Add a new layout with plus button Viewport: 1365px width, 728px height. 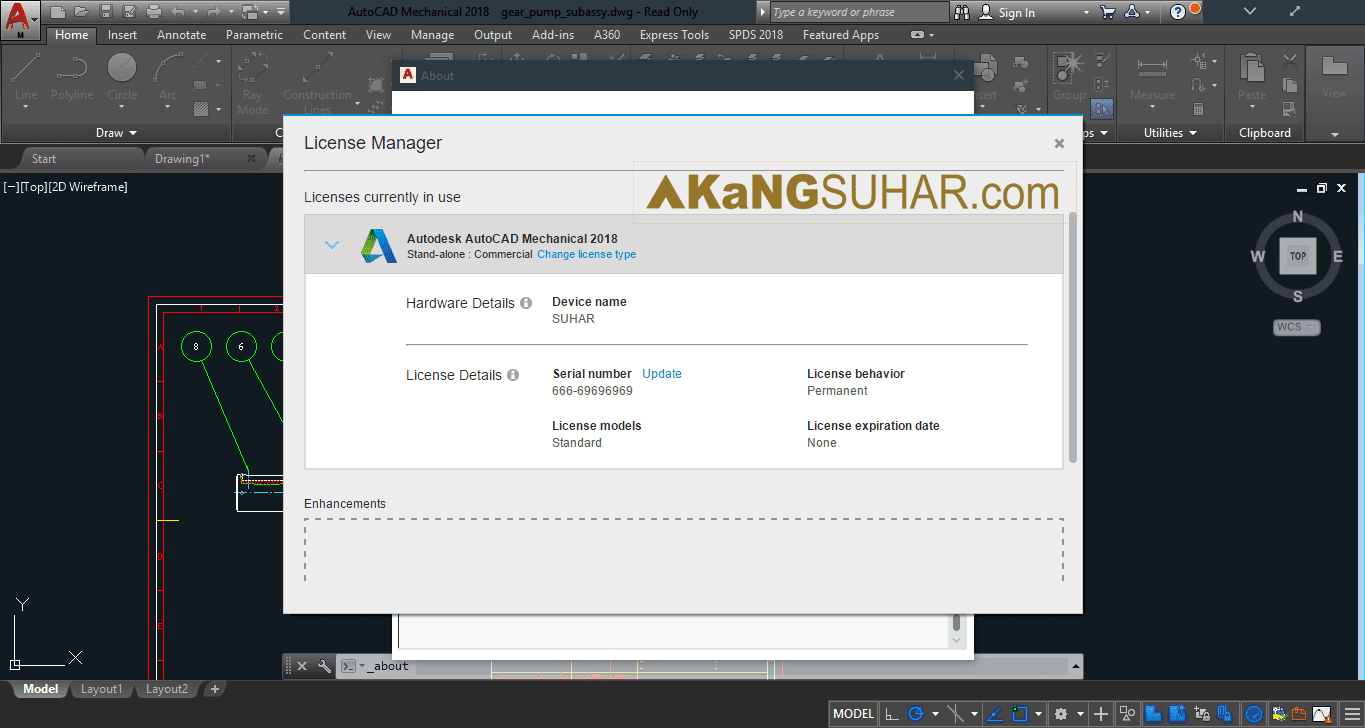pos(215,689)
